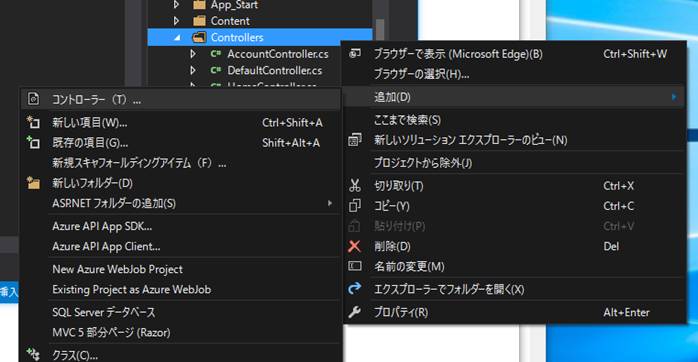Screen dimensions: 698x362
Task: Choose ブラウザーで表示 (Microsoft Edge)(B)
Action: click(x=514, y=54)
